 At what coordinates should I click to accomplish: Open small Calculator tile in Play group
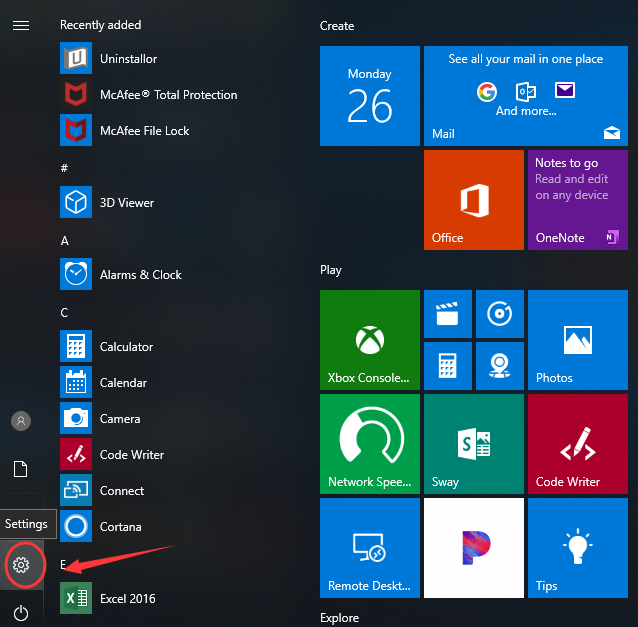(x=448, y=366)
